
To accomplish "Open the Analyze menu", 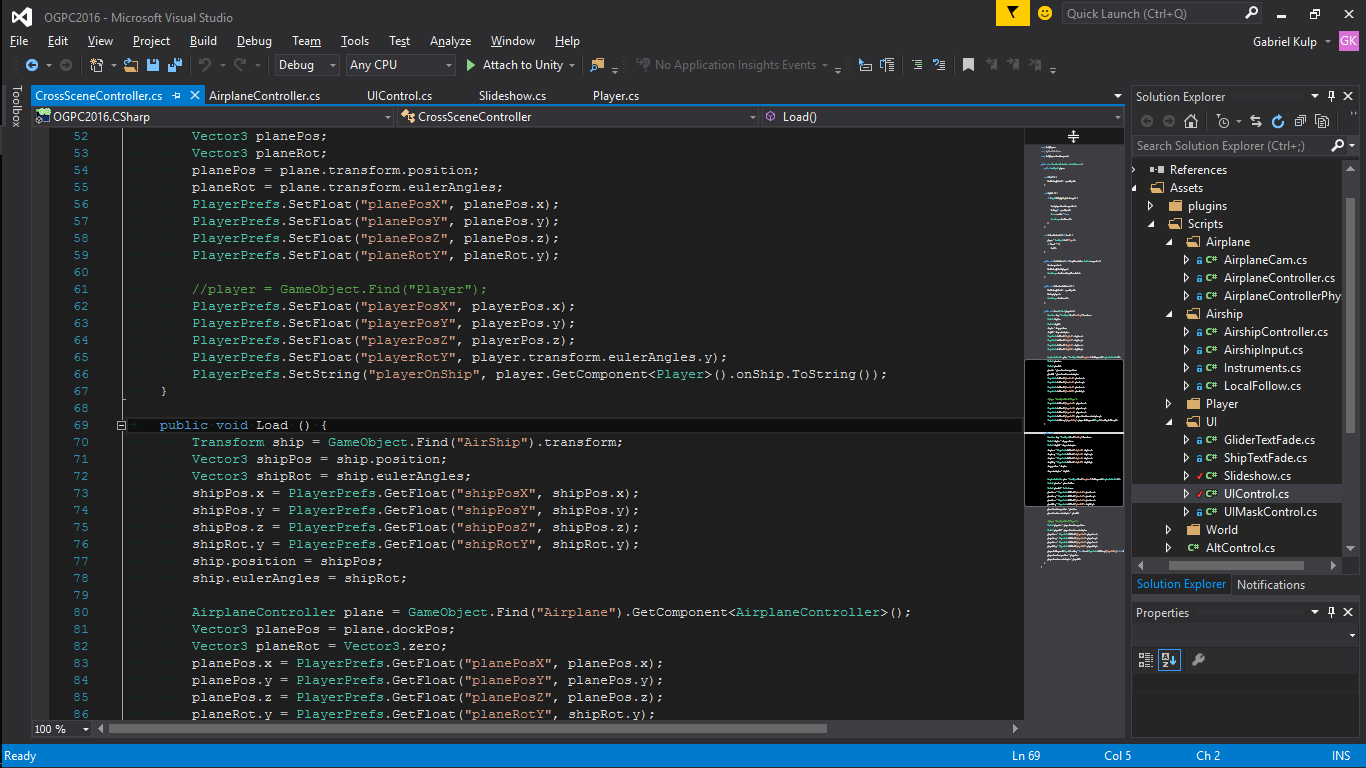I will click(450, 41).
